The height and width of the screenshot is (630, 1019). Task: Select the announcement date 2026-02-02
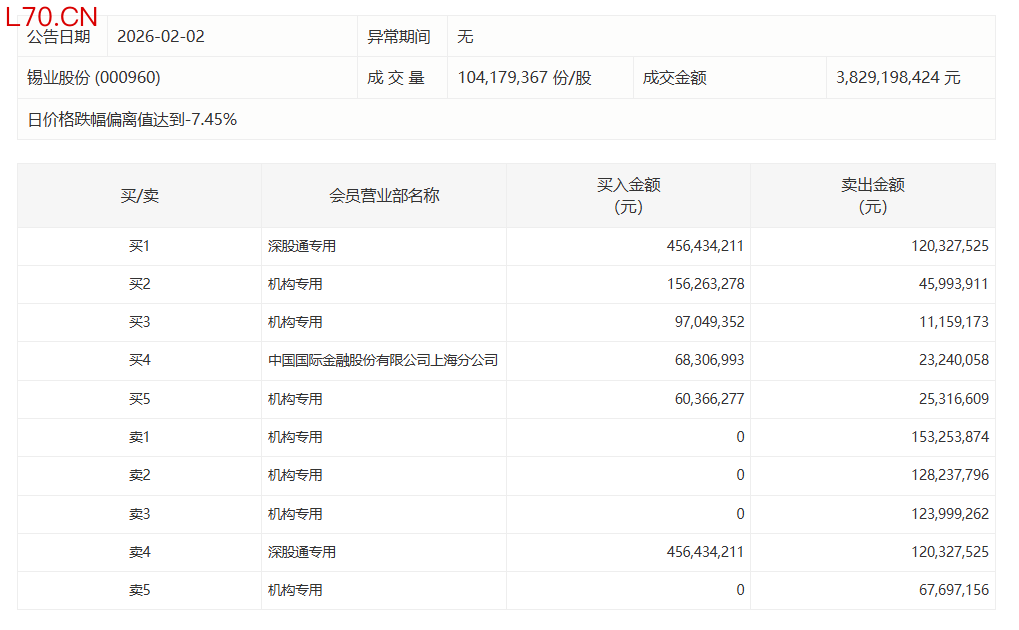161,37
